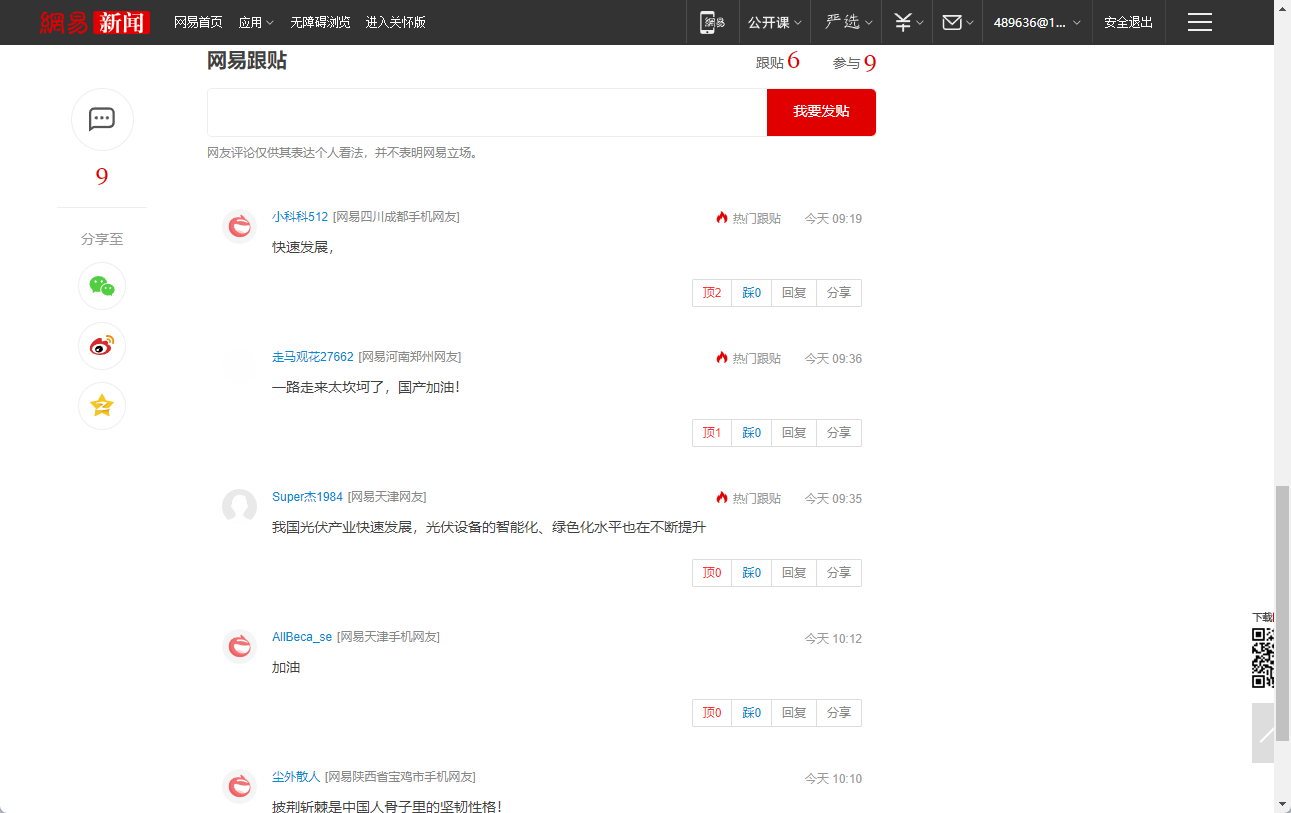Click the QR code download image
Screen dimensions: 1291x813
pyautogui.click(x=1263, y=658)
